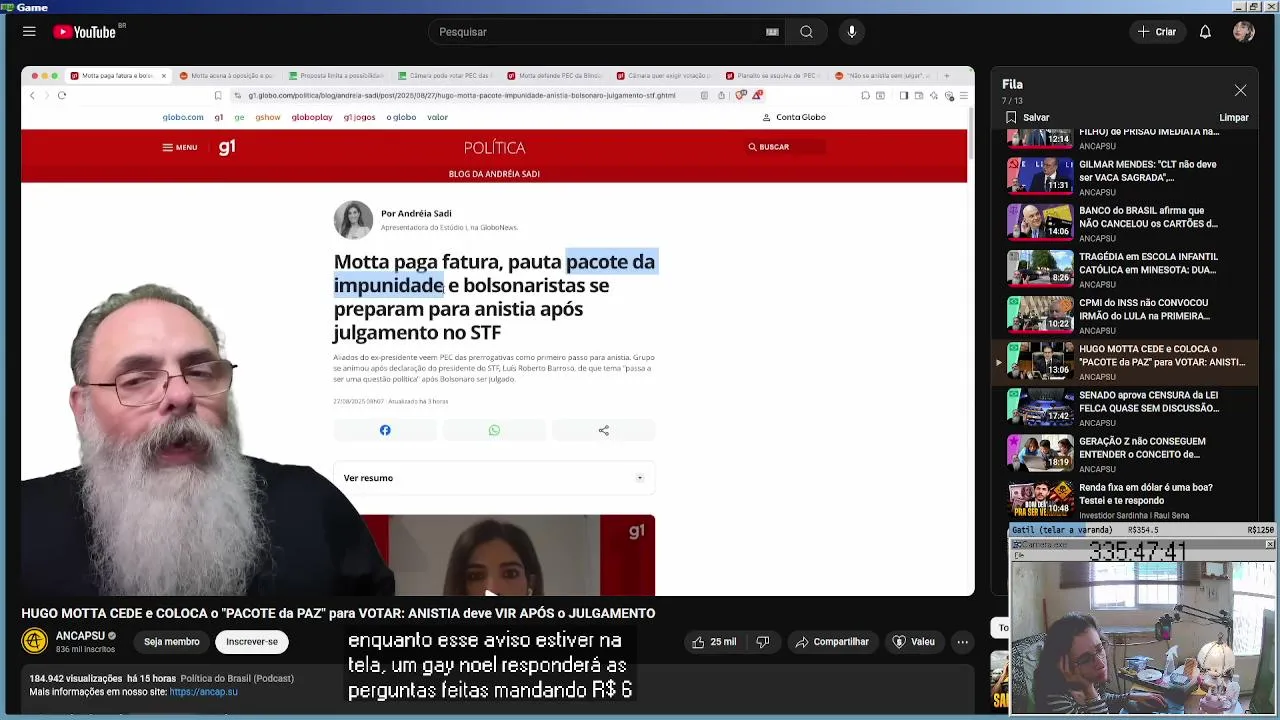Like the video (25 mil)
Image resolution: width=1280 pixels, height=720 pixels.
click(714, 642)
